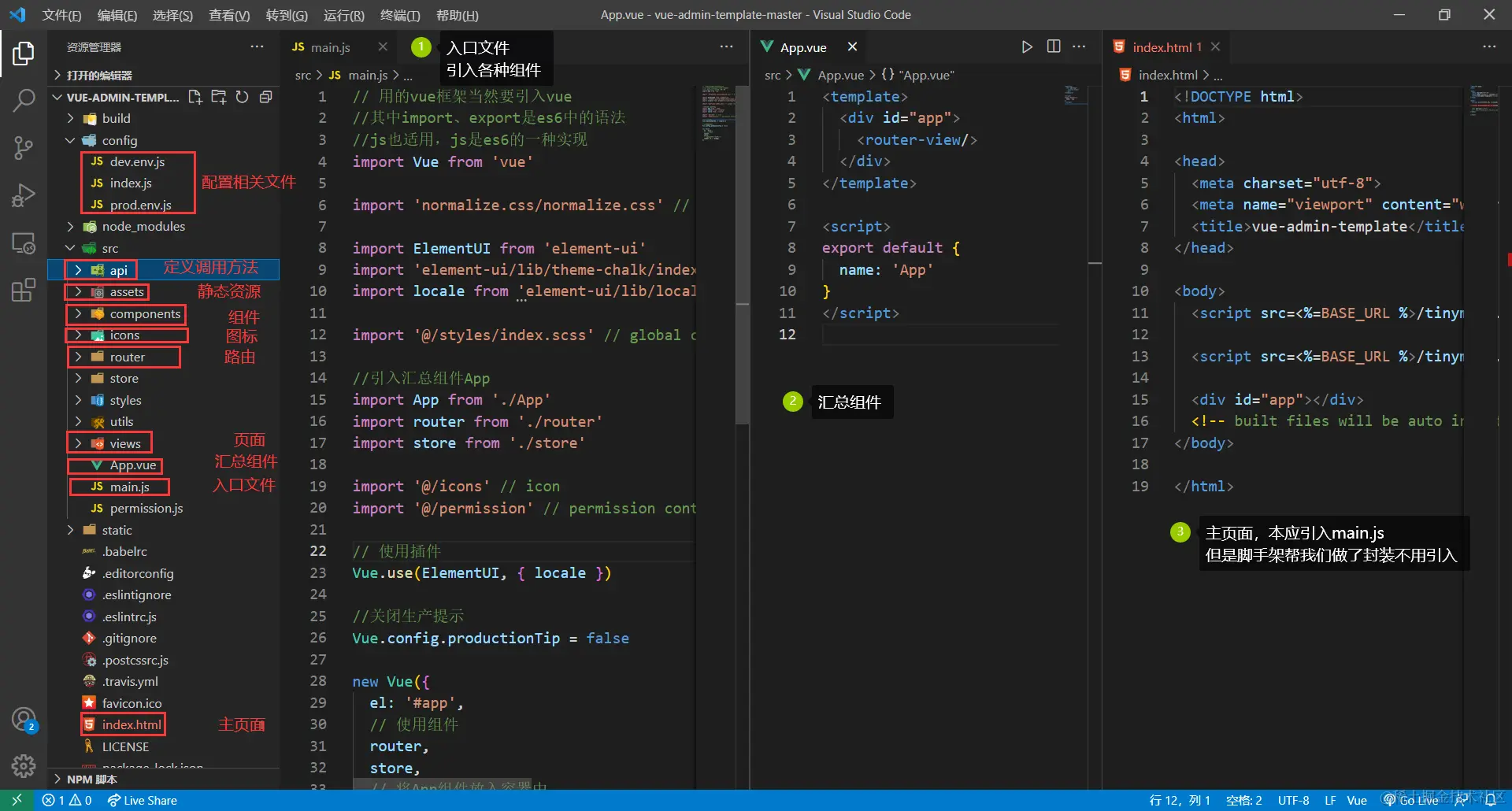Open the Remote Explorer view

24,243
